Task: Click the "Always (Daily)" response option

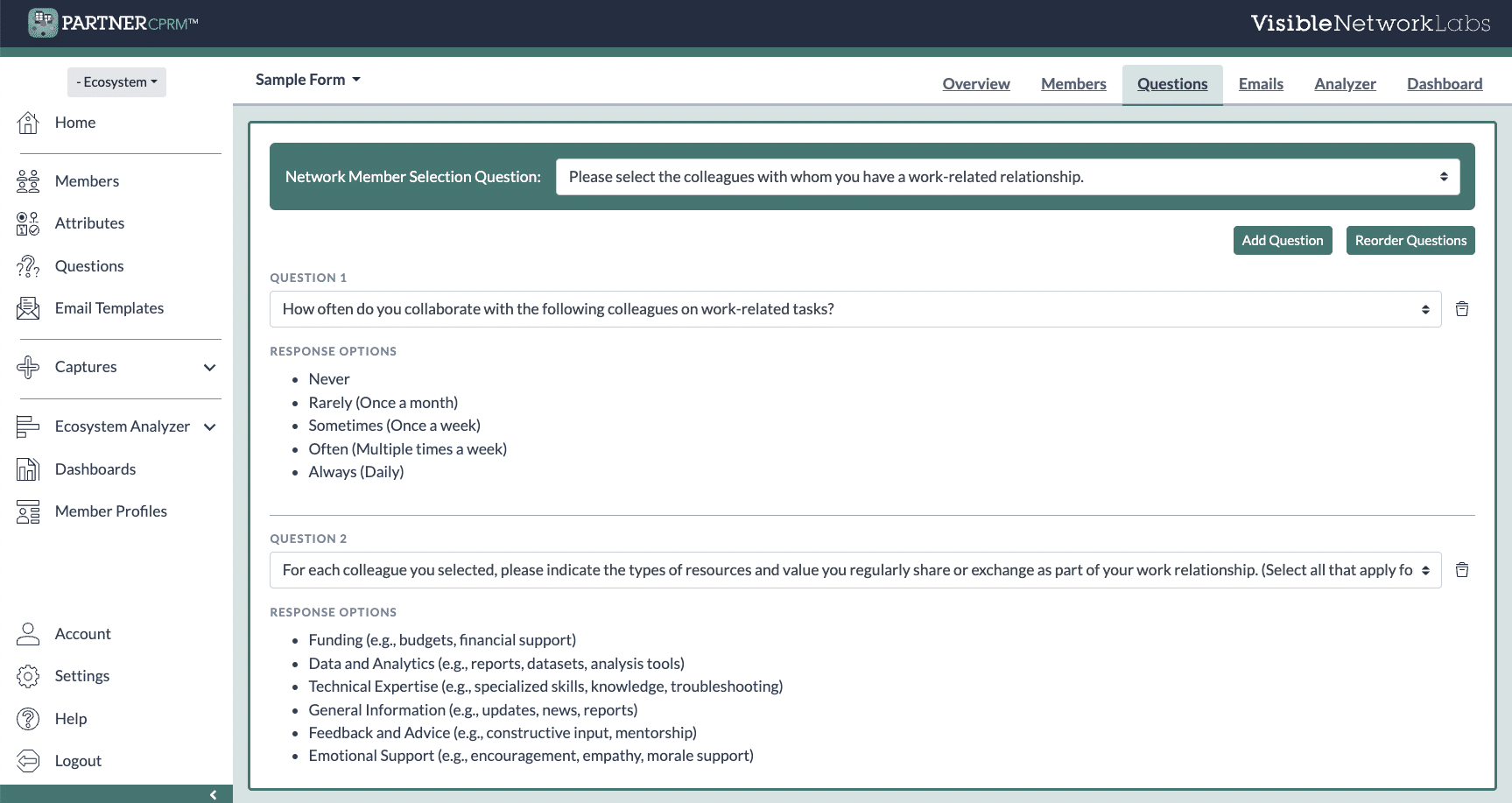Action: tap(356, 472)
